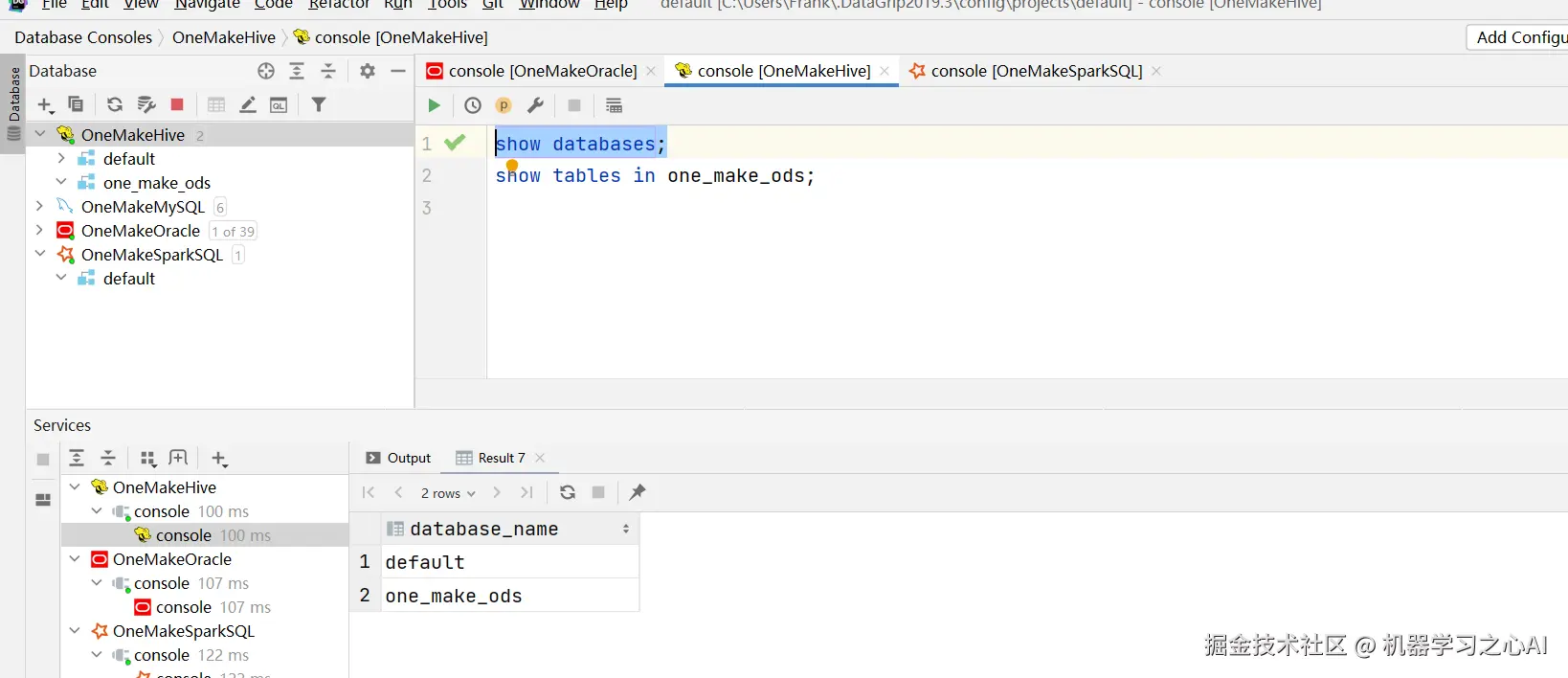Click the Scroll from Editor target icon
Viewport: 1568px width, 678px height.
coord(266,71)
